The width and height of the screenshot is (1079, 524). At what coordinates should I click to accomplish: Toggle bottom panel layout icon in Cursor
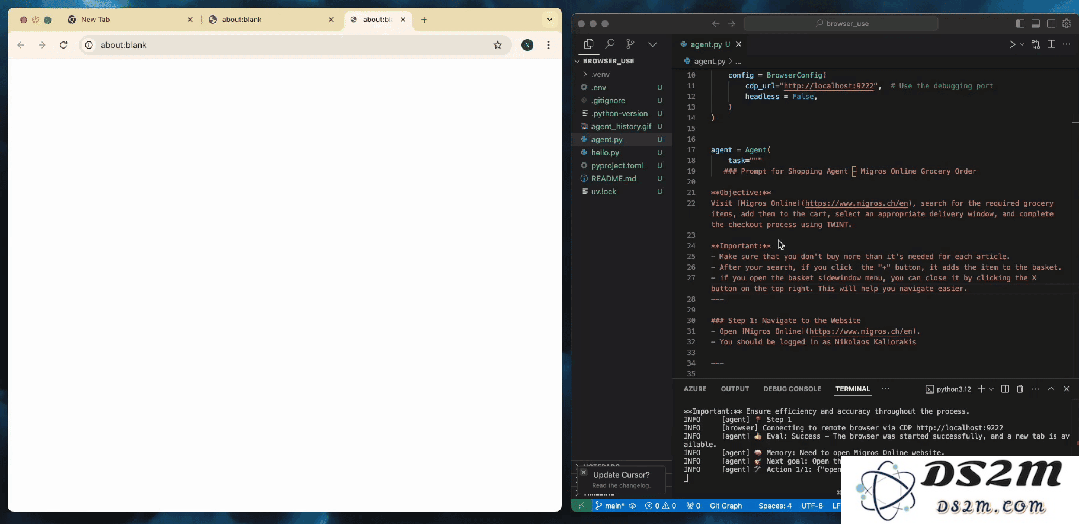coord(1035,23)
